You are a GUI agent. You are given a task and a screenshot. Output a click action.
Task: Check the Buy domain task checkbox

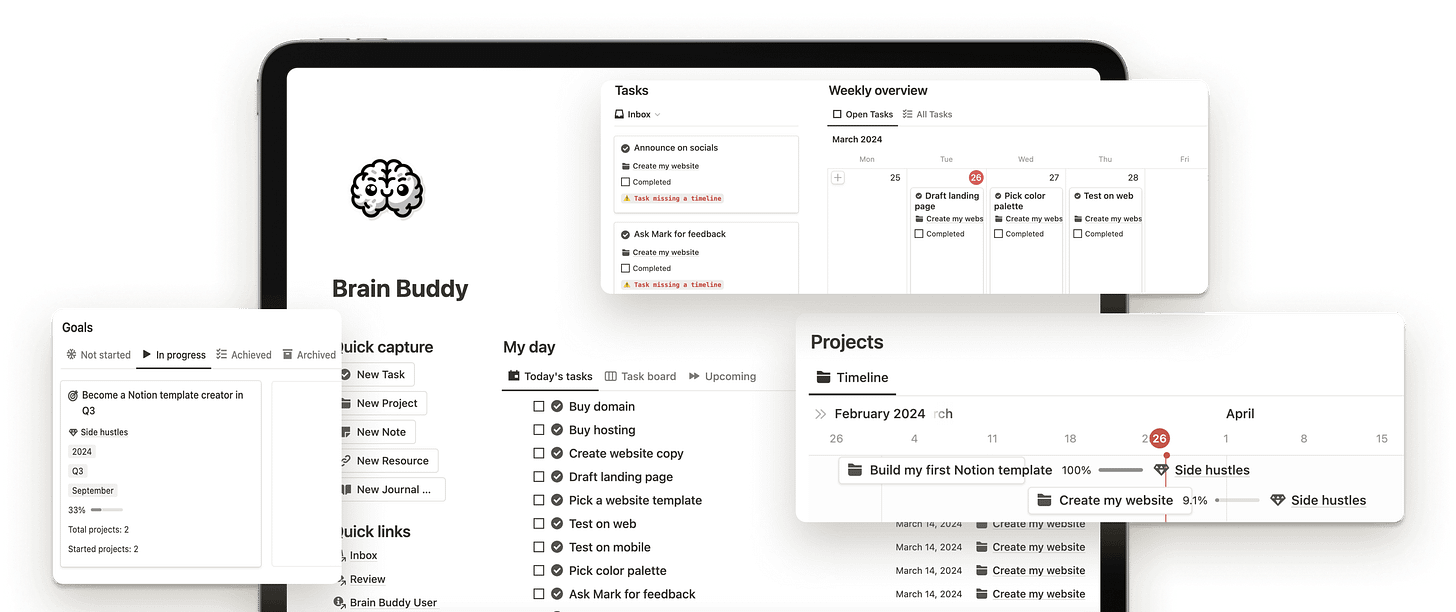point(539,406)
